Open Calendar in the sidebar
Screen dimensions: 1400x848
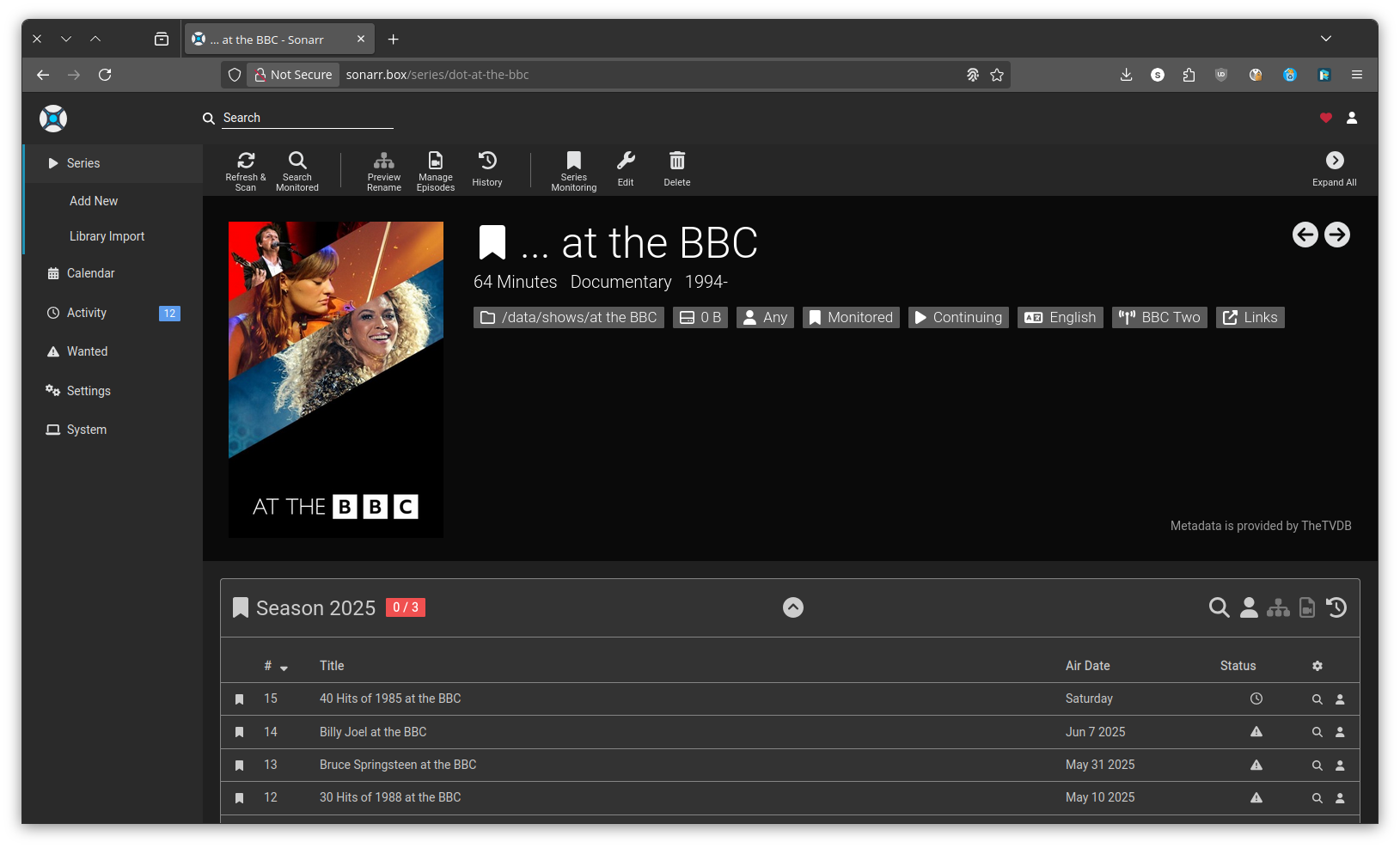tap(90, 273)
